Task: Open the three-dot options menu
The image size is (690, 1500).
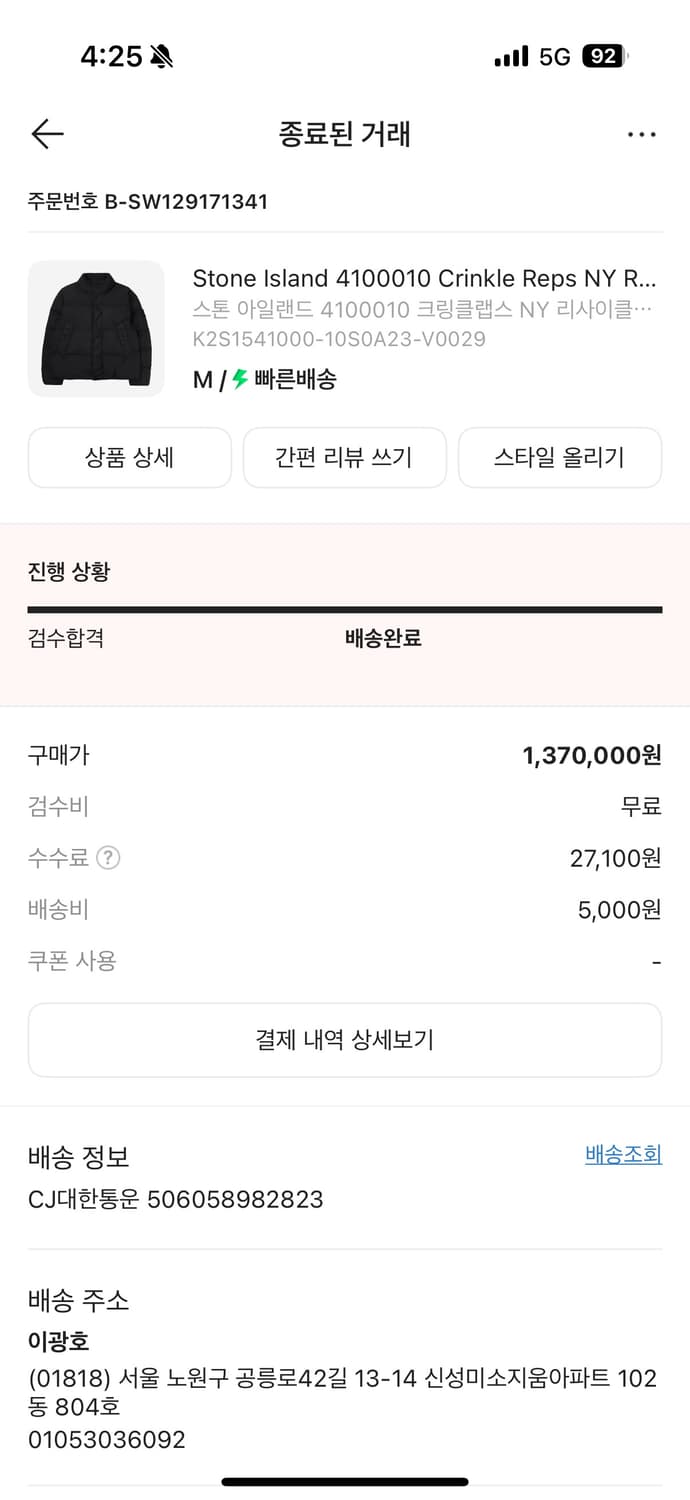Action: point(641,133)
